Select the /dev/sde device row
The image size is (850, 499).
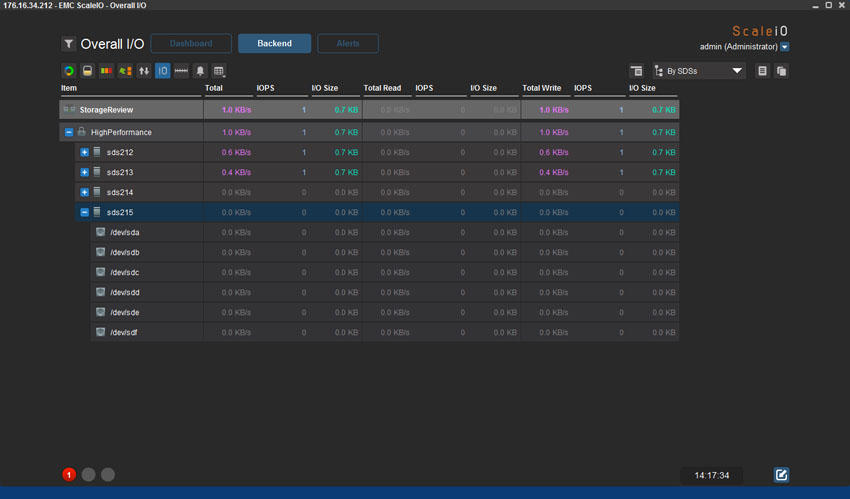click(385, 312)
